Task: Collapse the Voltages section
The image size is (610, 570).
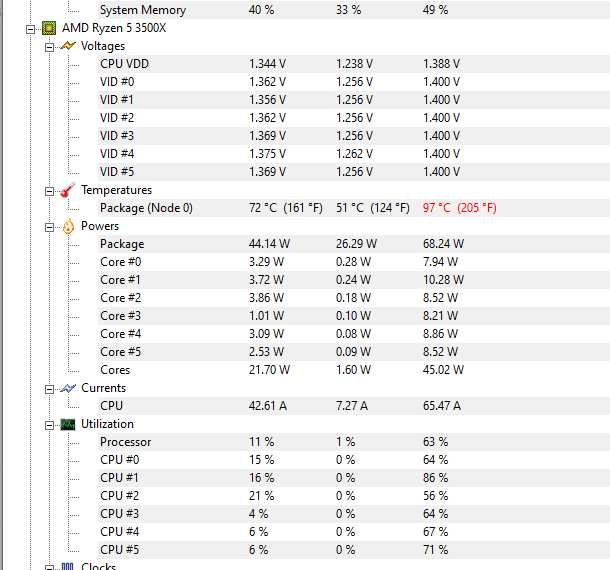Action: (49, 46)
